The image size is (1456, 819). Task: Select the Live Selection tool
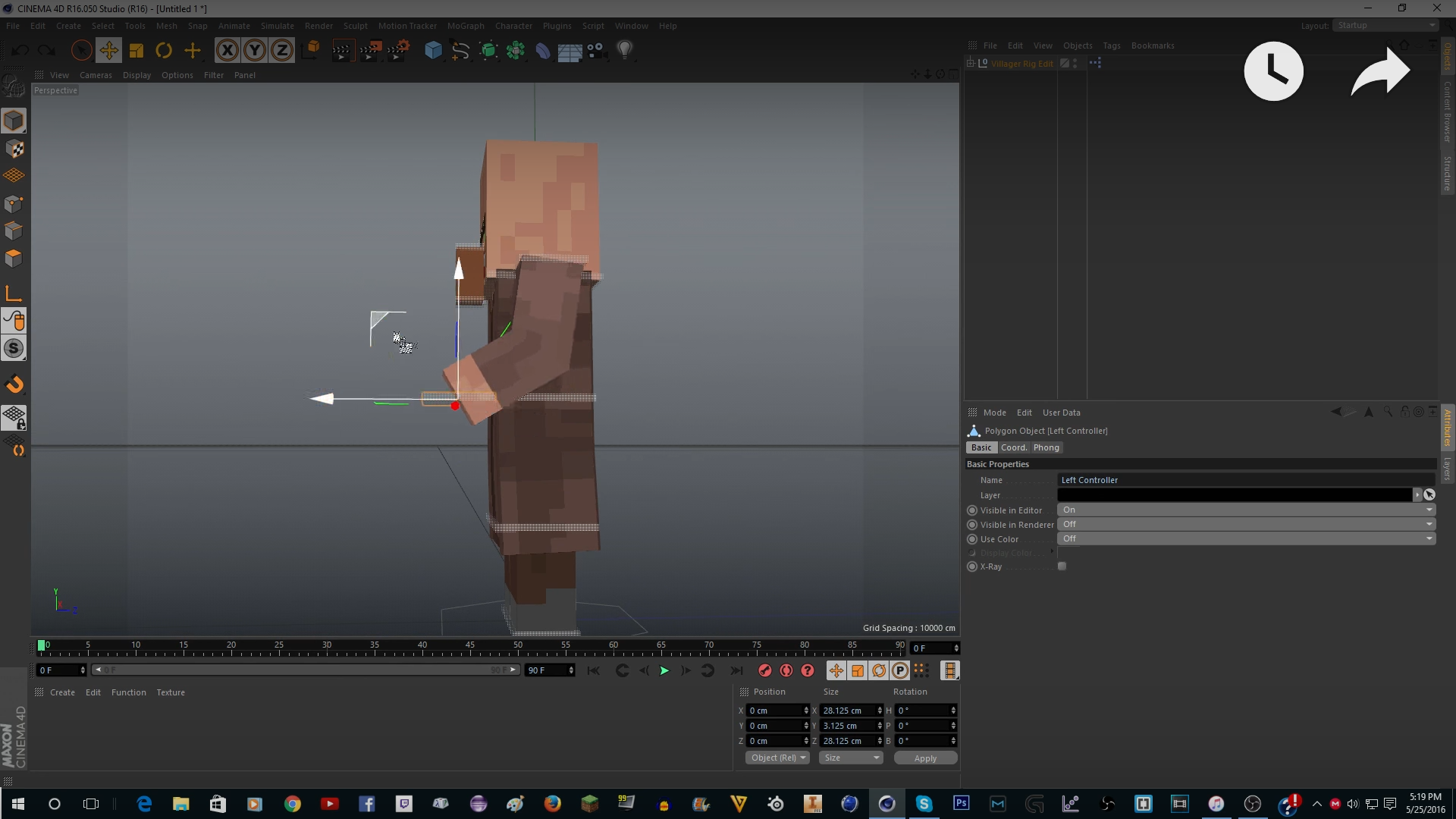coord(81,51)
